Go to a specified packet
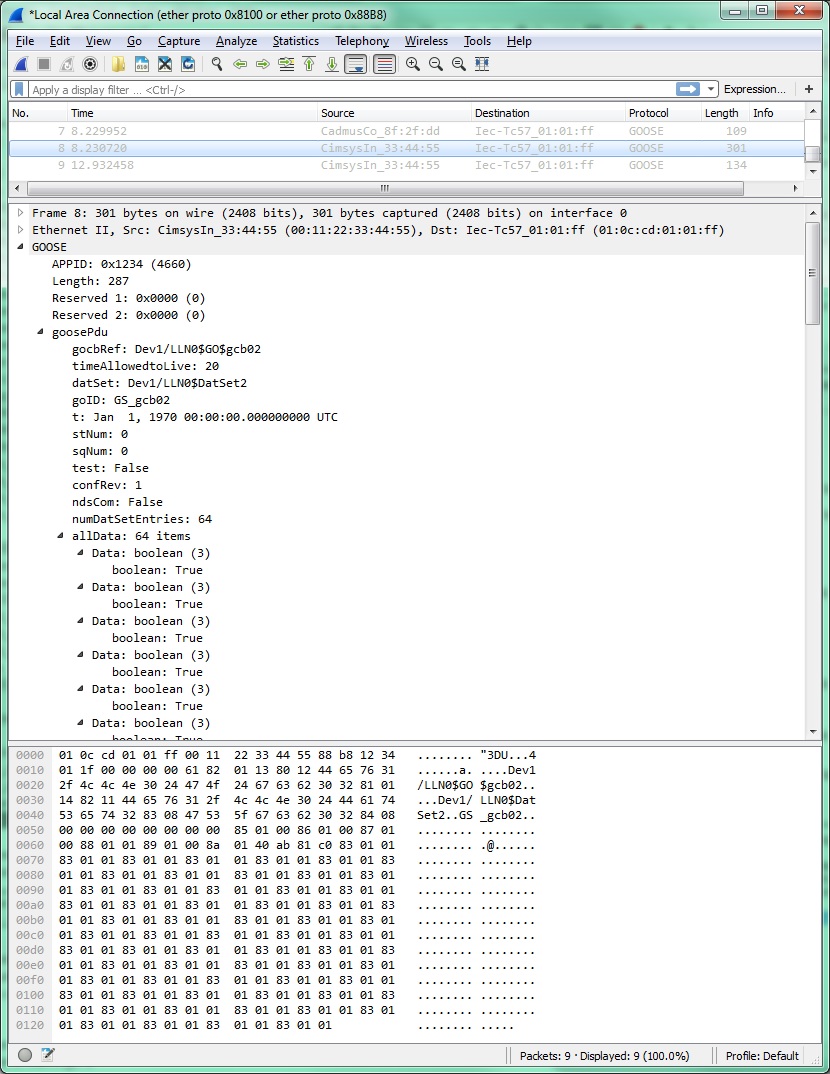The width and height of the screenshot is (830, 1074). point(286,64)
